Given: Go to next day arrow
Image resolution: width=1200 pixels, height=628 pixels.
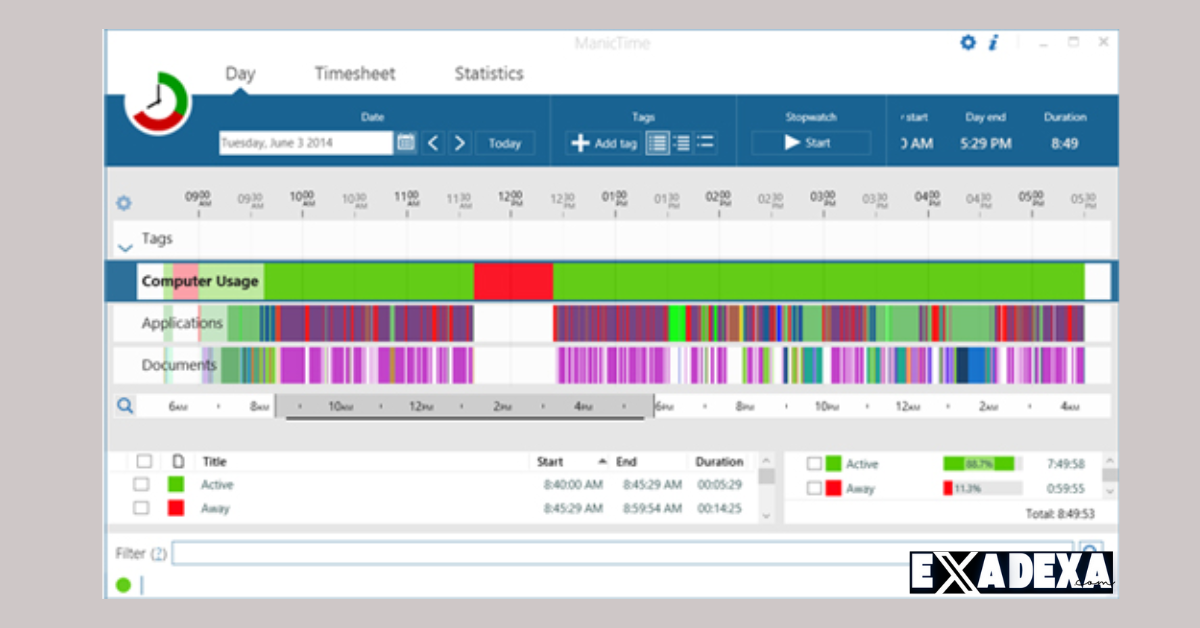Looking at the screenshot, I should tap(459, 143).
